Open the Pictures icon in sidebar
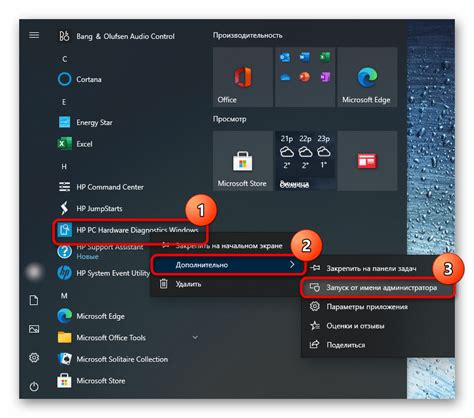Image resolution: width=474 pixels, height=418 pixels. 34,329
